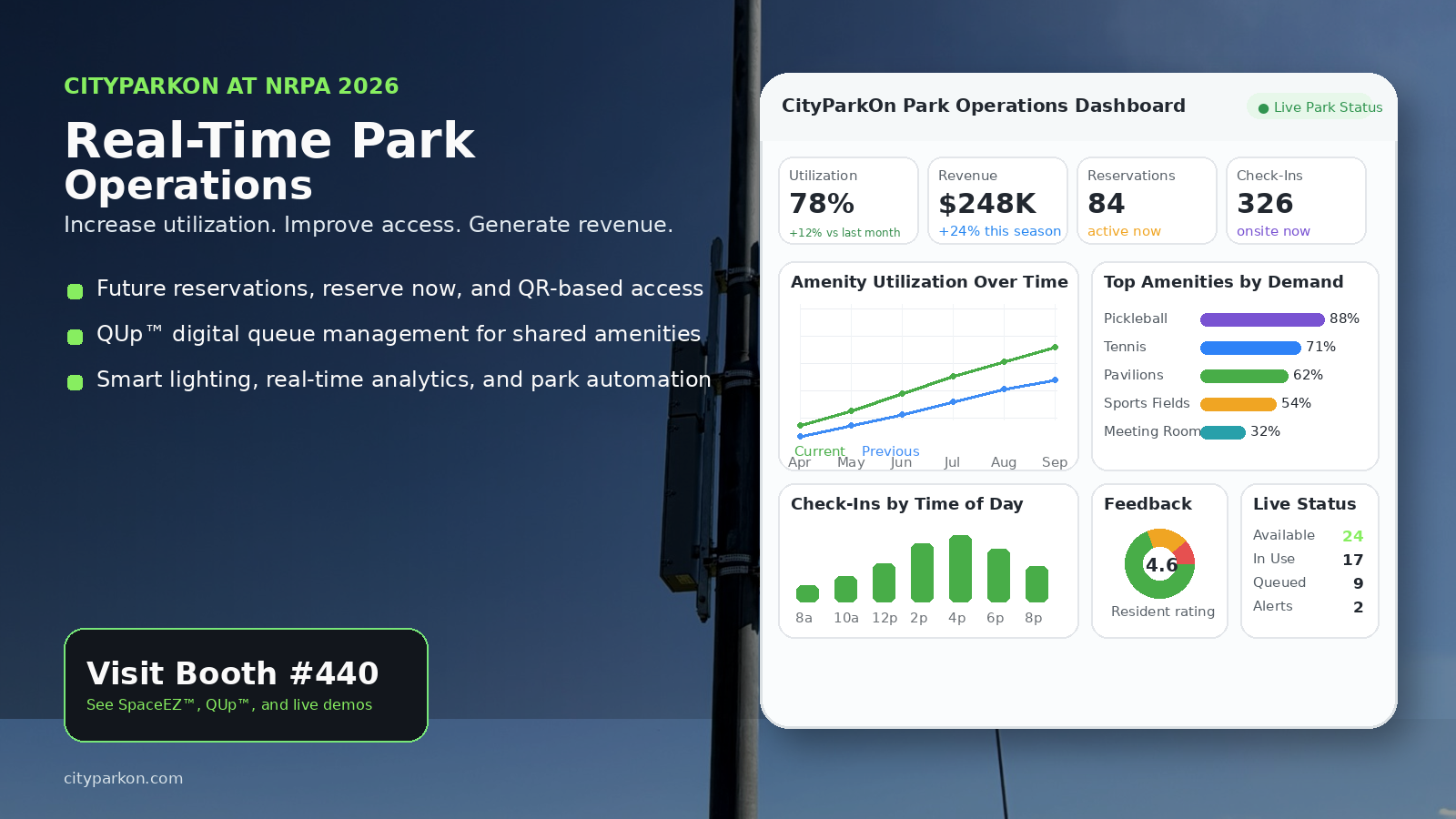This screenshot has height=819, width=1456.
Task: Click the Resident rating label
Action: point(1163,612)
